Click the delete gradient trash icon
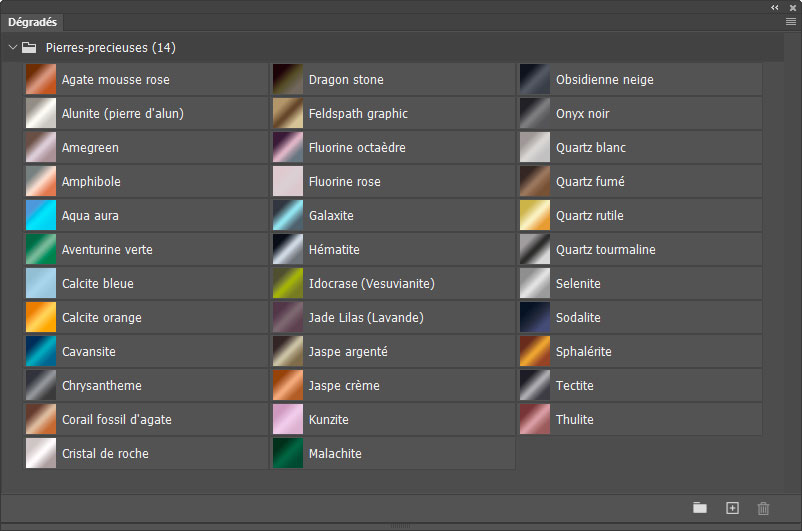 coord(764,508)
